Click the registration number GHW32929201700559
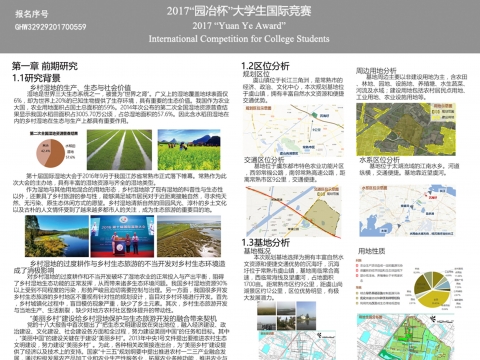 50,27
